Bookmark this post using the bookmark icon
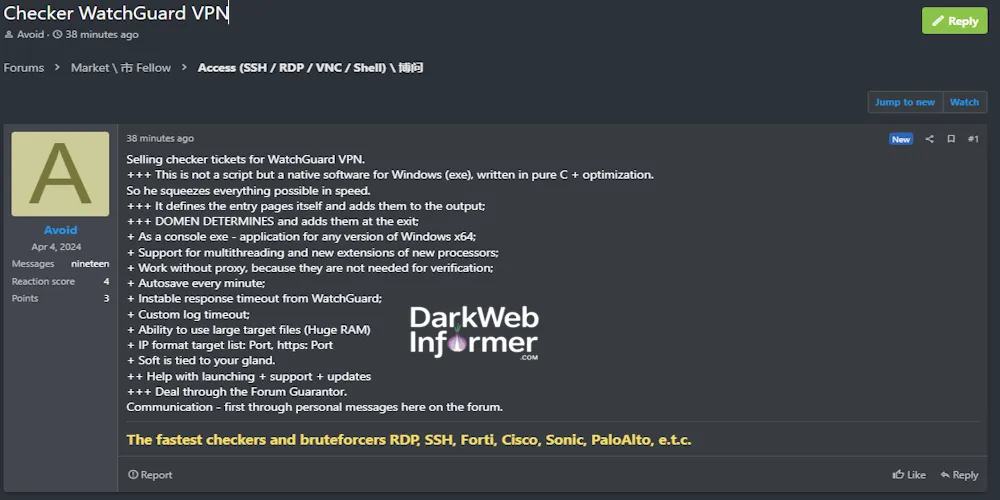 (951, 139)
